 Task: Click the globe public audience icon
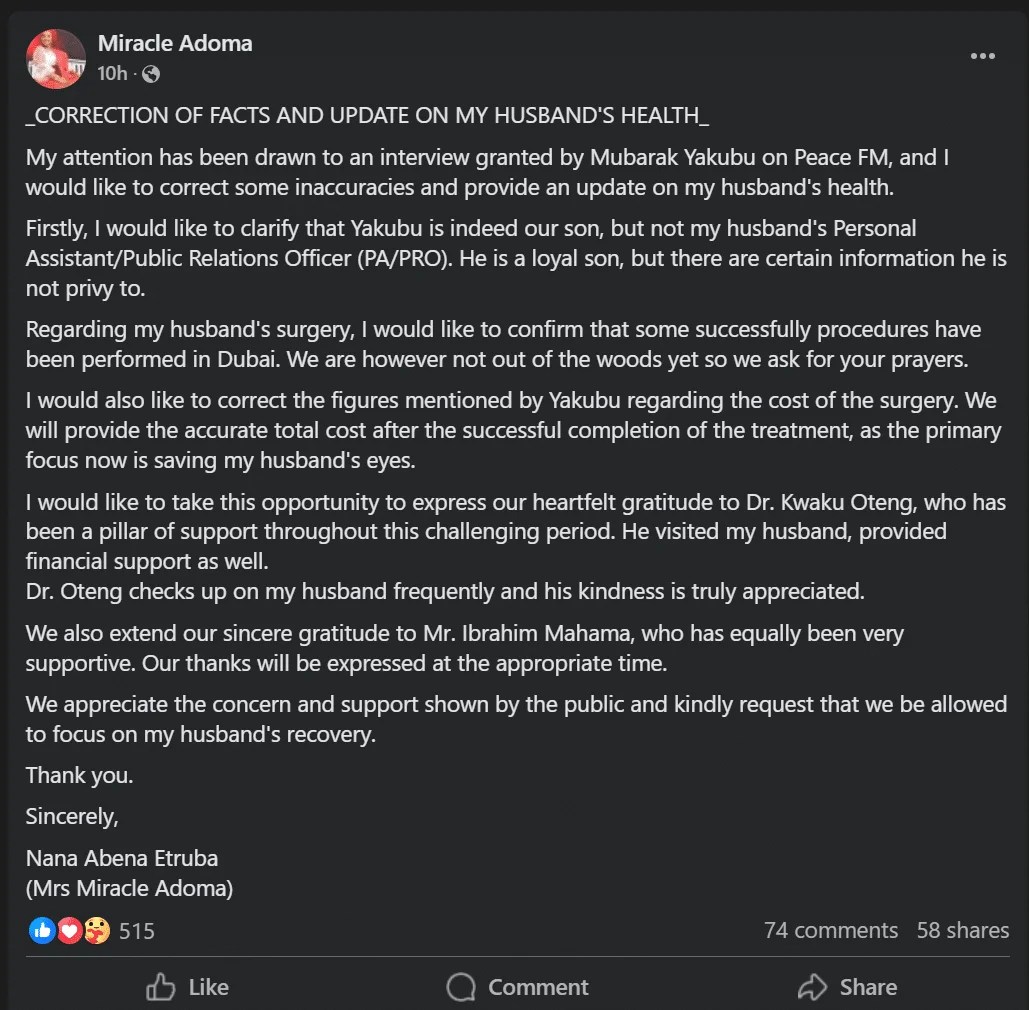(151, 74)
